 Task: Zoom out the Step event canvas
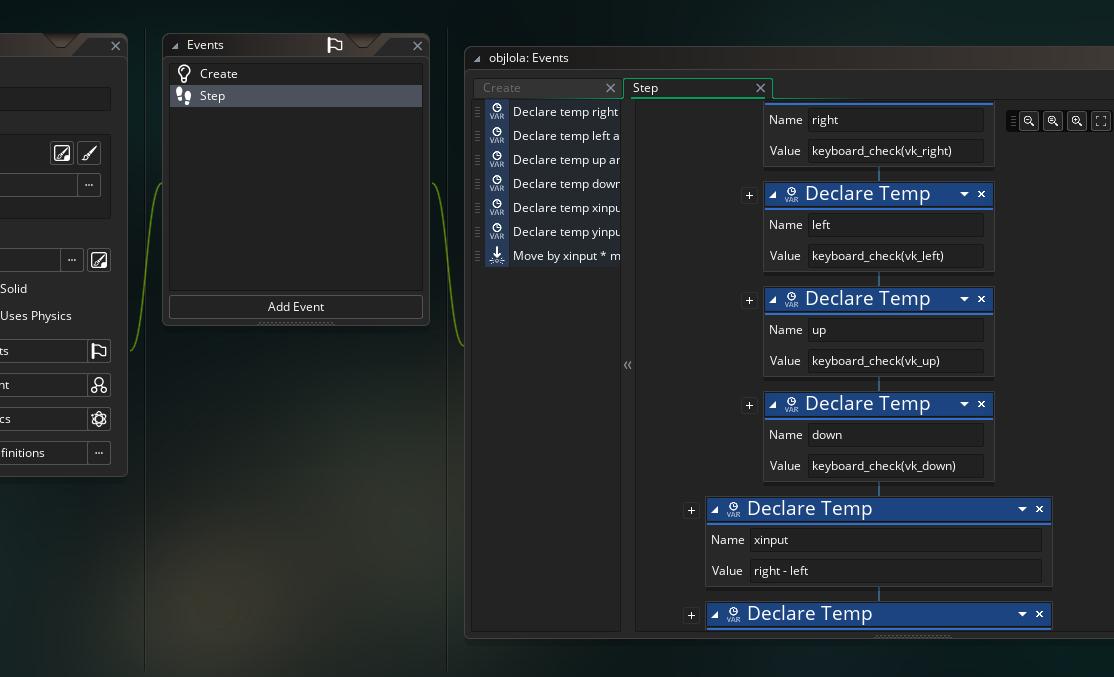1029,121
